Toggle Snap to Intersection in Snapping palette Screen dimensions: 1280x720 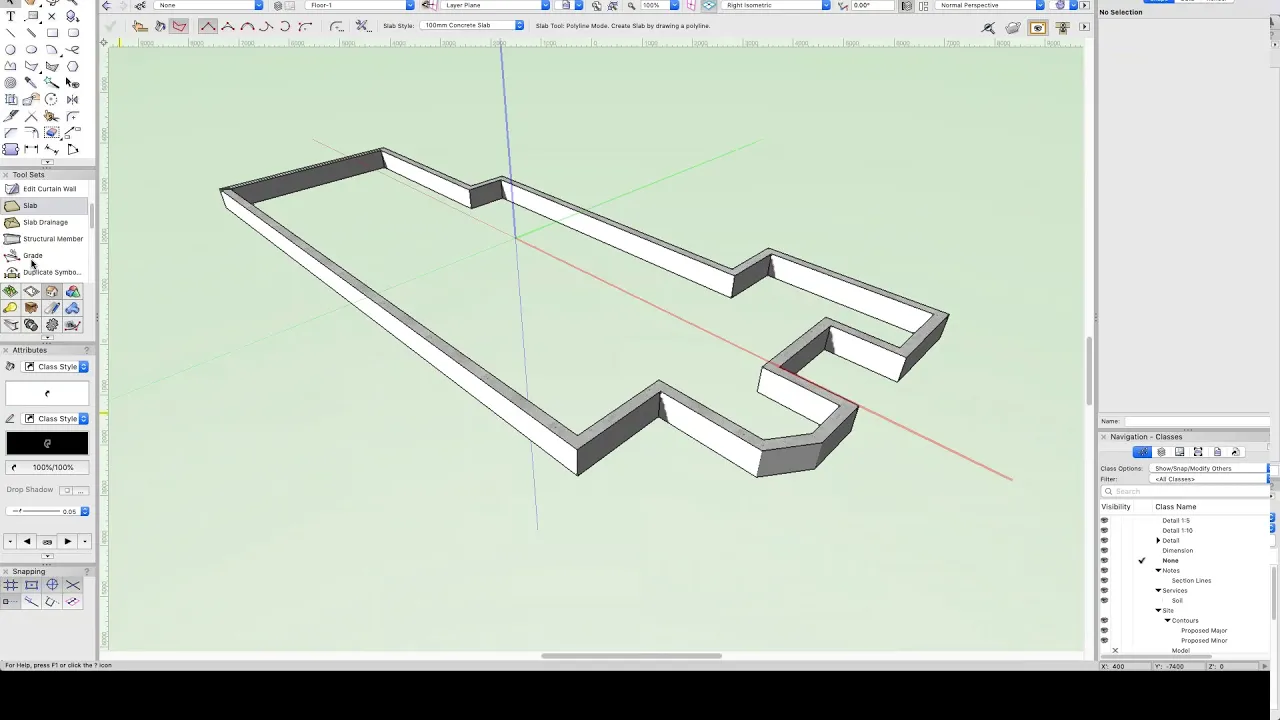click(x=73, y=585)
